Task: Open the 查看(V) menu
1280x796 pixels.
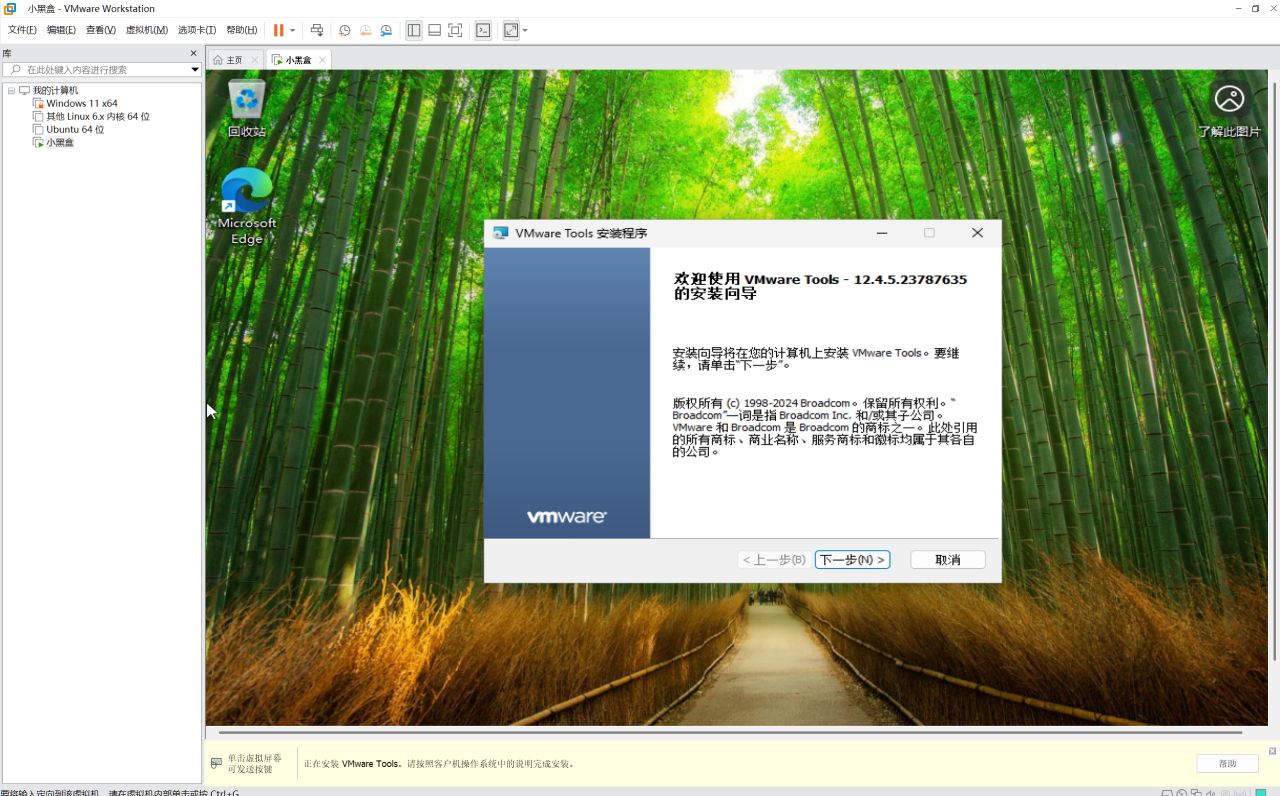Action: 101,30
